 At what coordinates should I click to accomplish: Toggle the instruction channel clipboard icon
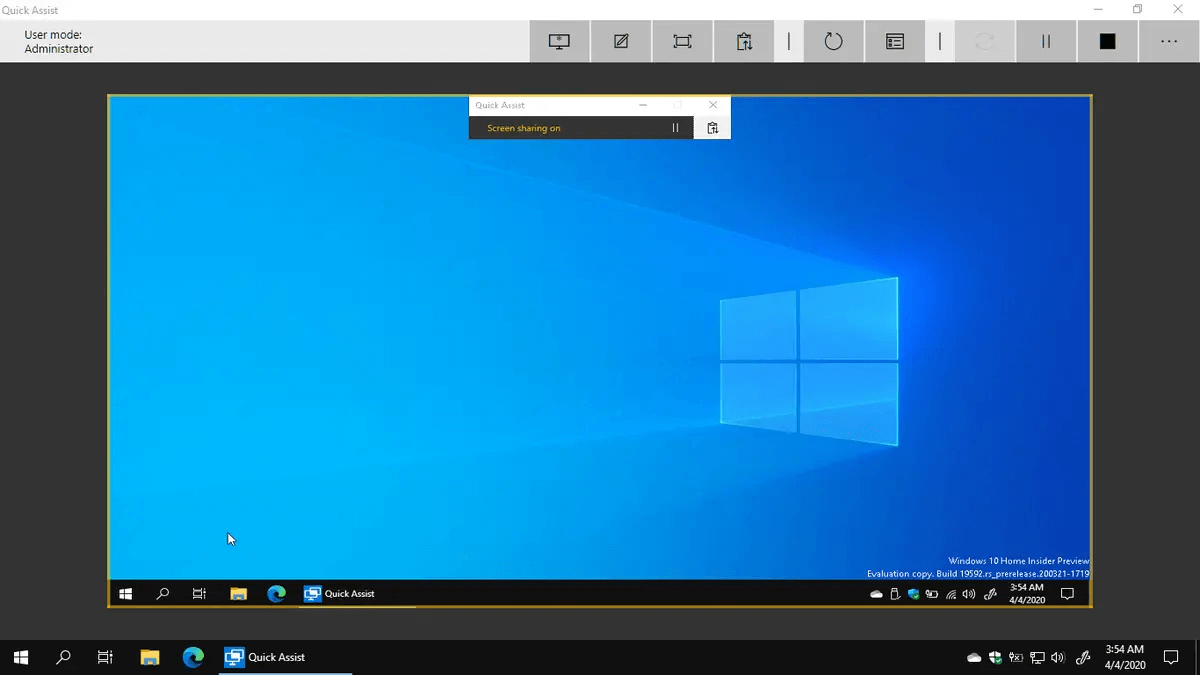[744, 41]
